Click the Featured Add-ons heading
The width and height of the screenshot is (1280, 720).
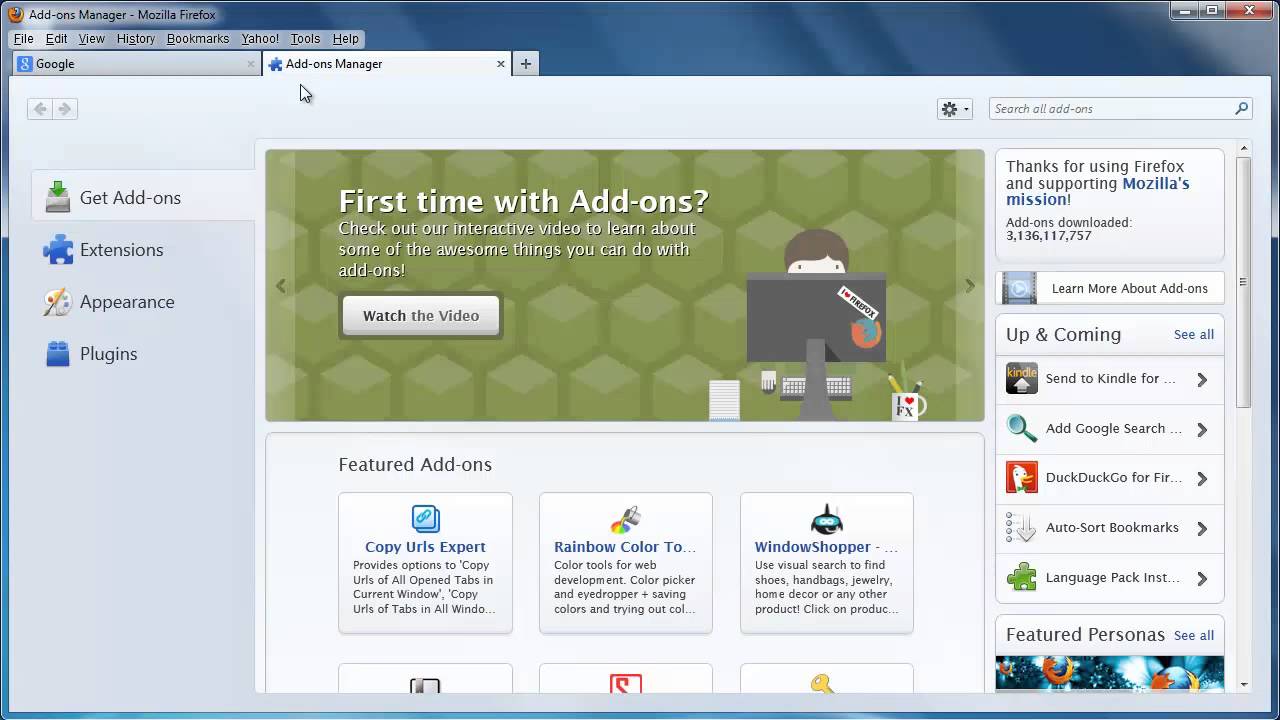(415, 464)
